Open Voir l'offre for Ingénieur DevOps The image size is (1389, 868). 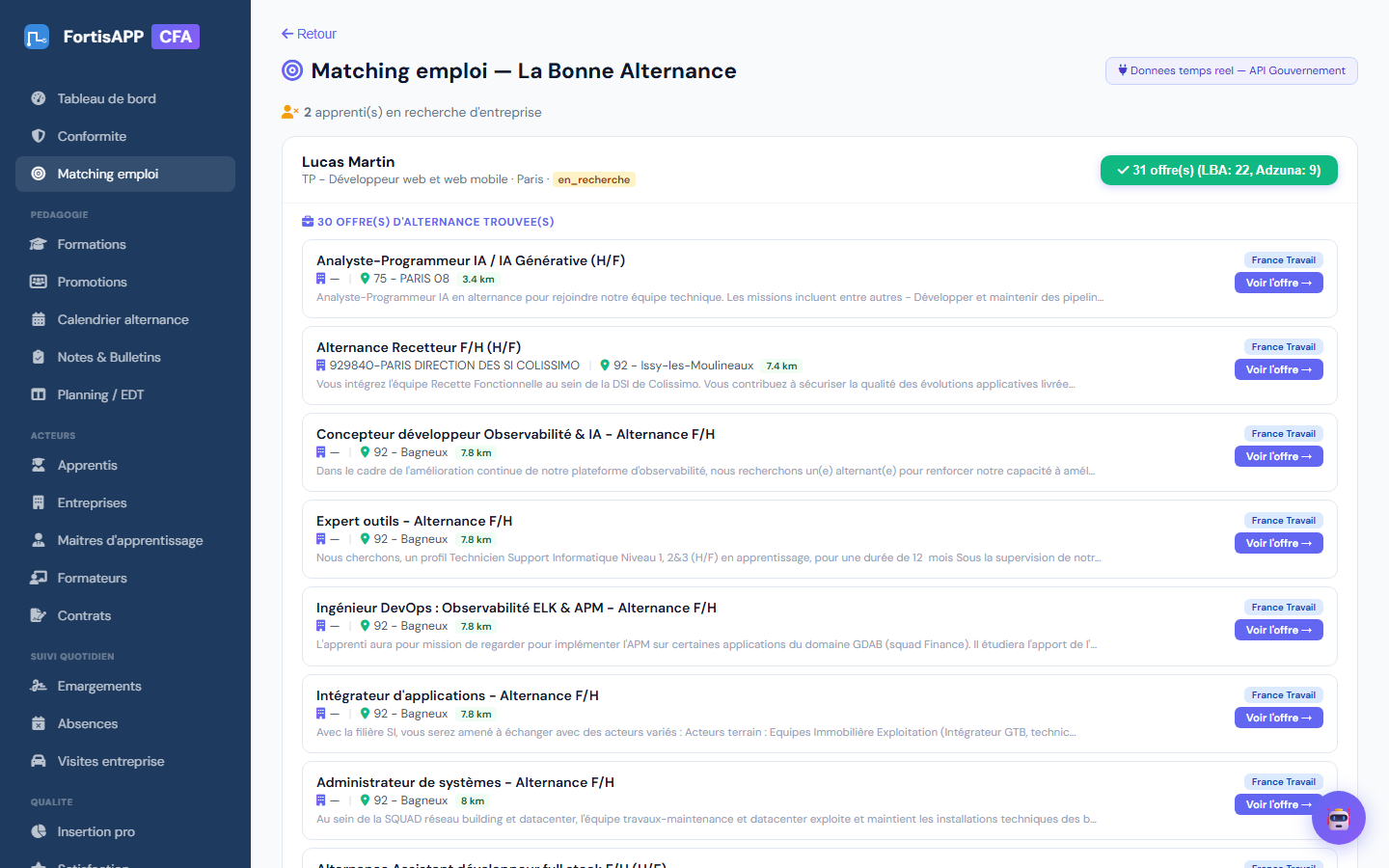(x=1279, y=630)
